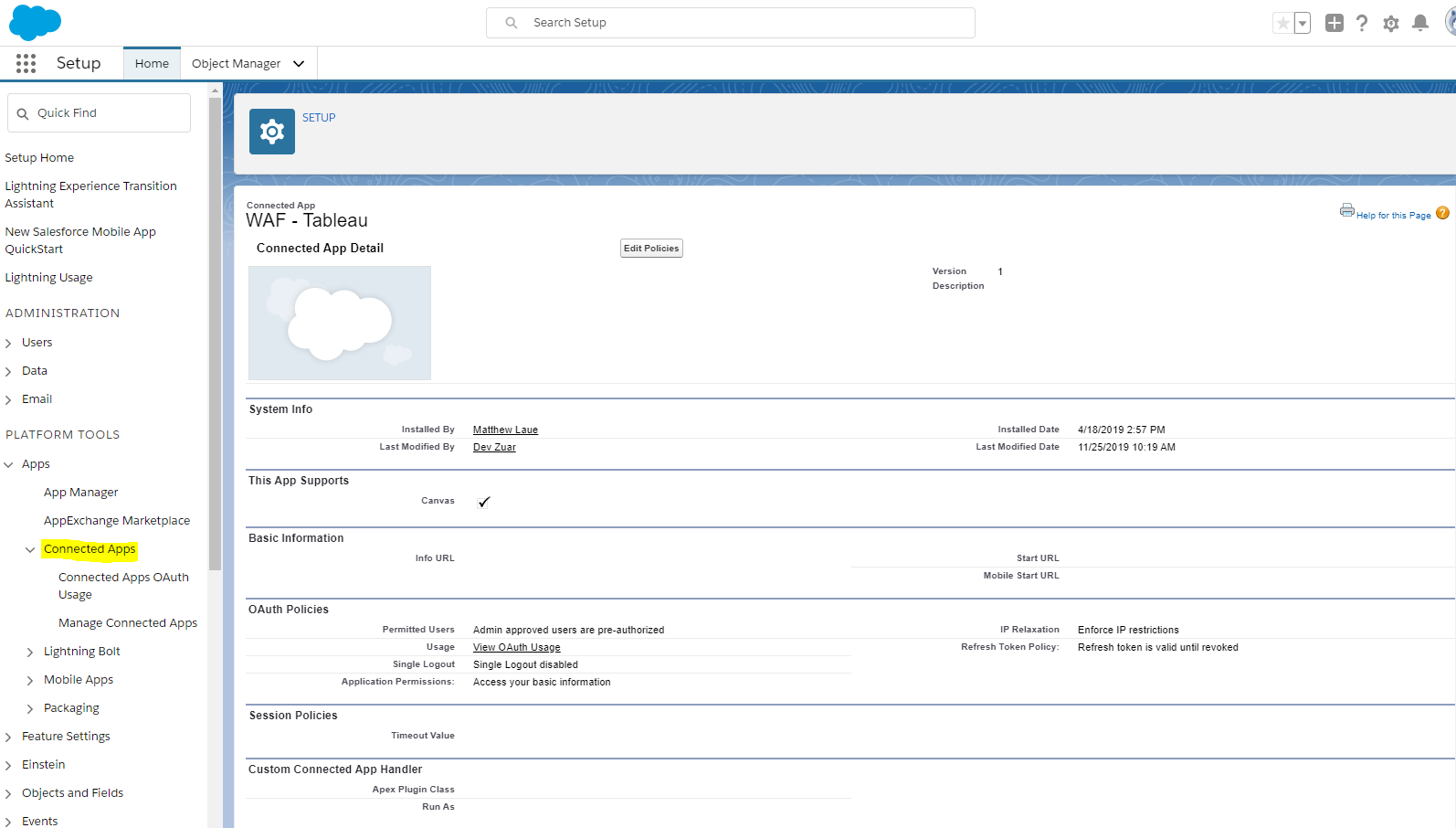The width and height of the screenshot is (1456, 828).
Task: Go to Setup Home in sidebar
Action: 39,158
